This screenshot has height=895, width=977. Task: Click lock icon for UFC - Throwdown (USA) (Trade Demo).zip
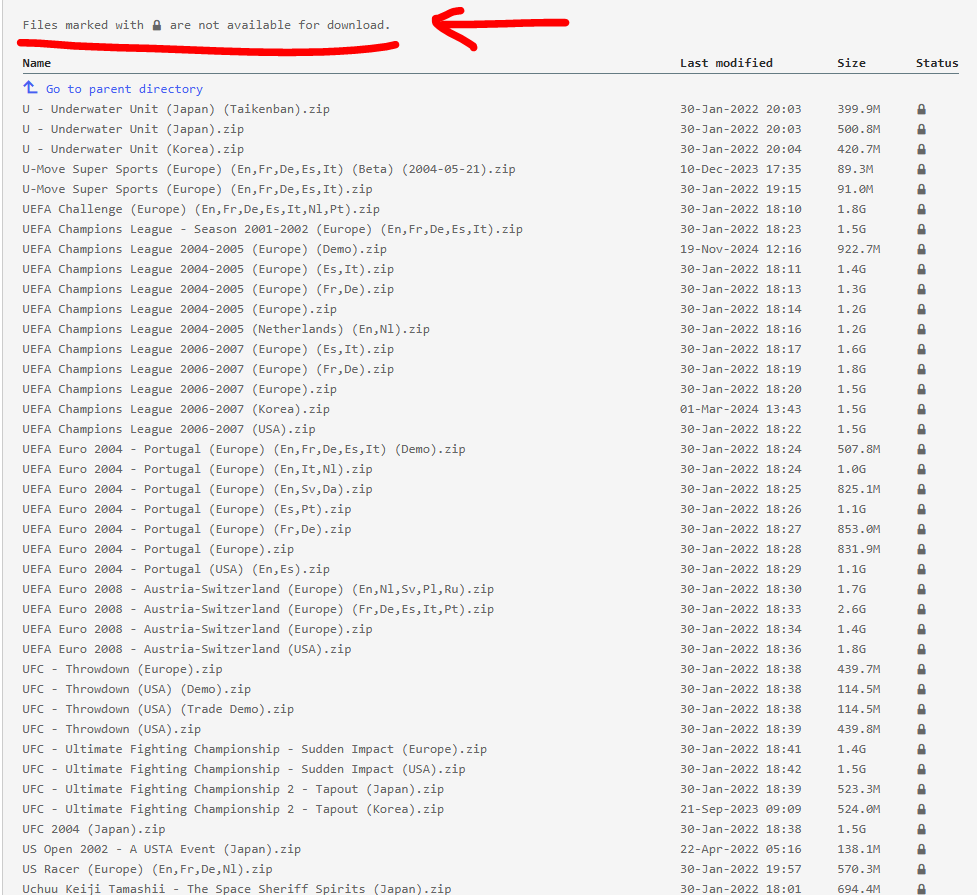click(921, 709)
